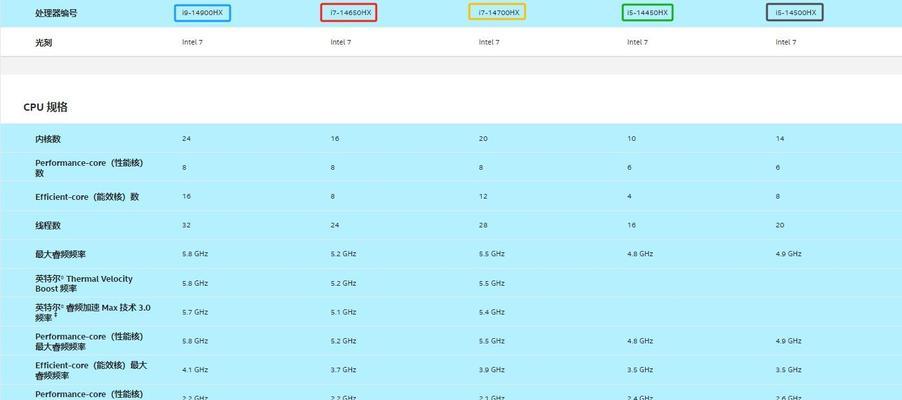Select the 5.4 GHz Turbo Boost Max value
Screen dimensions: 902x400
[492, 312]
